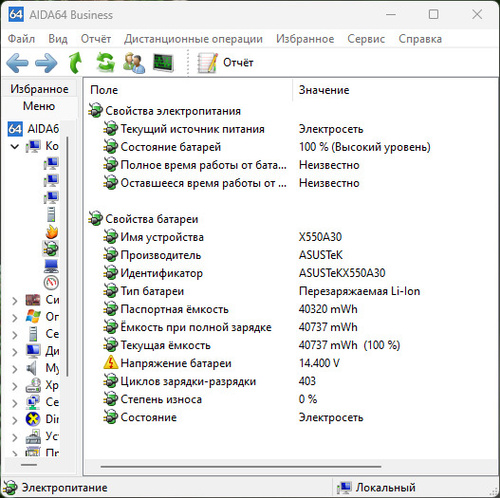The image size is (500, 498).
Task: Click the Windows flag icon next to Оп
Action: coord(33,316)
